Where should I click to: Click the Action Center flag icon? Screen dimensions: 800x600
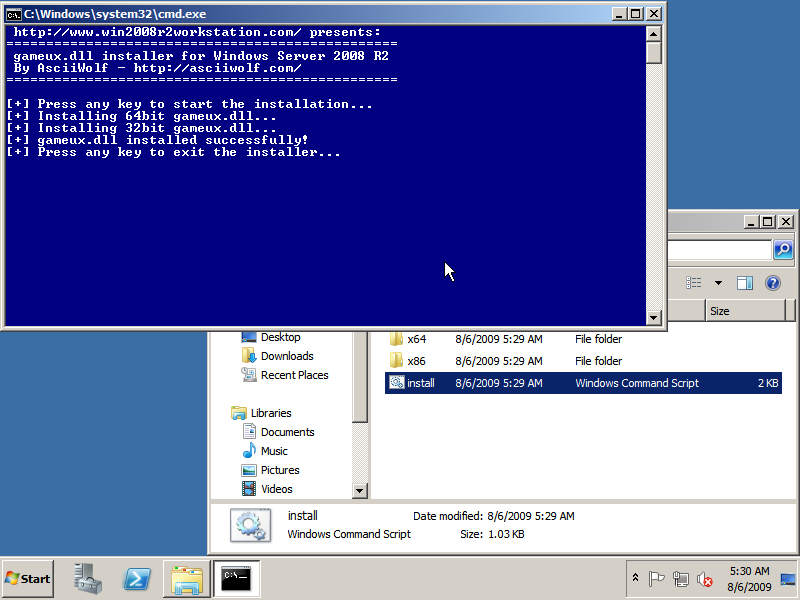[x=656, y=579]
